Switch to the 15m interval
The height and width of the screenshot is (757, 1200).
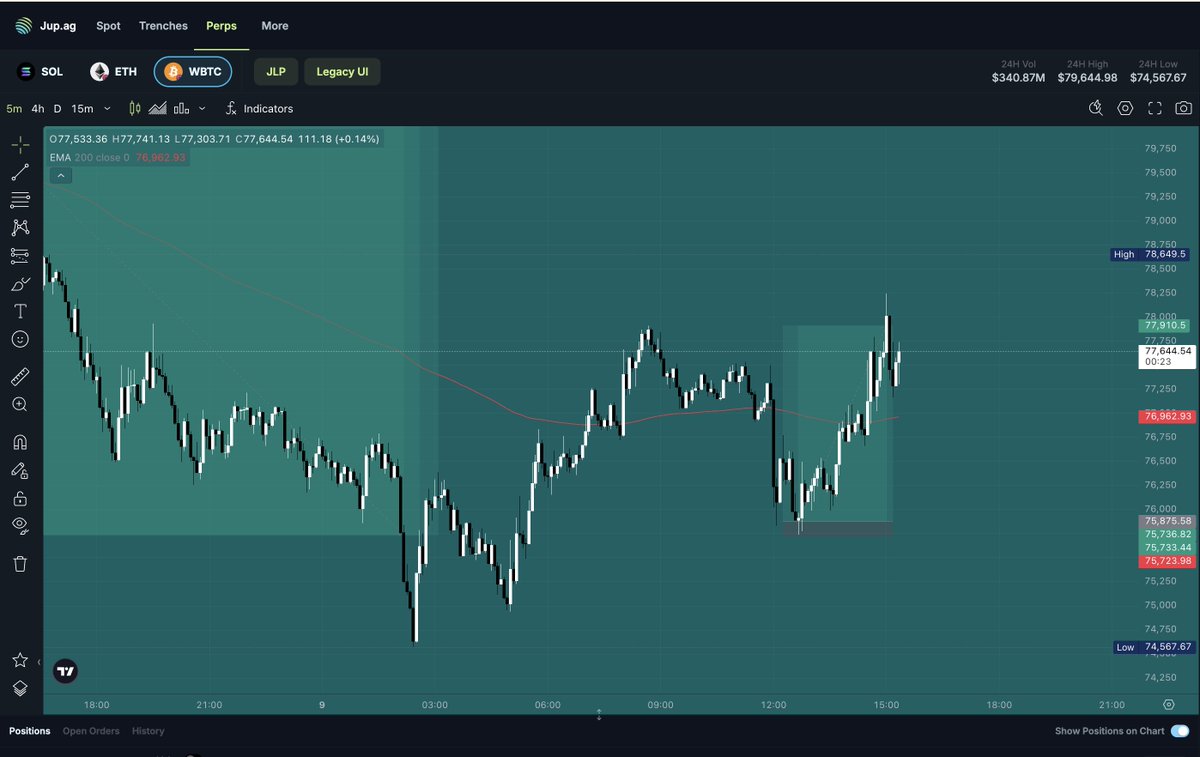[82, 108]
